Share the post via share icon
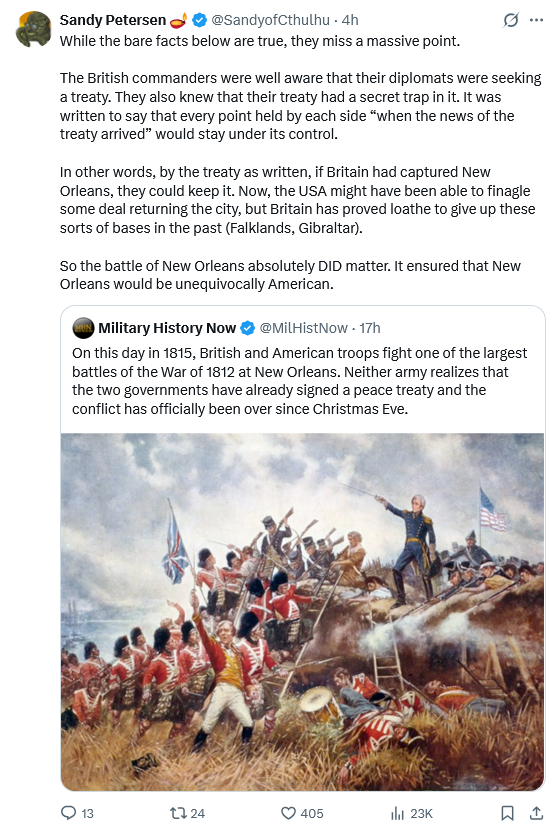The image size is (559, 833). point(536,813)
